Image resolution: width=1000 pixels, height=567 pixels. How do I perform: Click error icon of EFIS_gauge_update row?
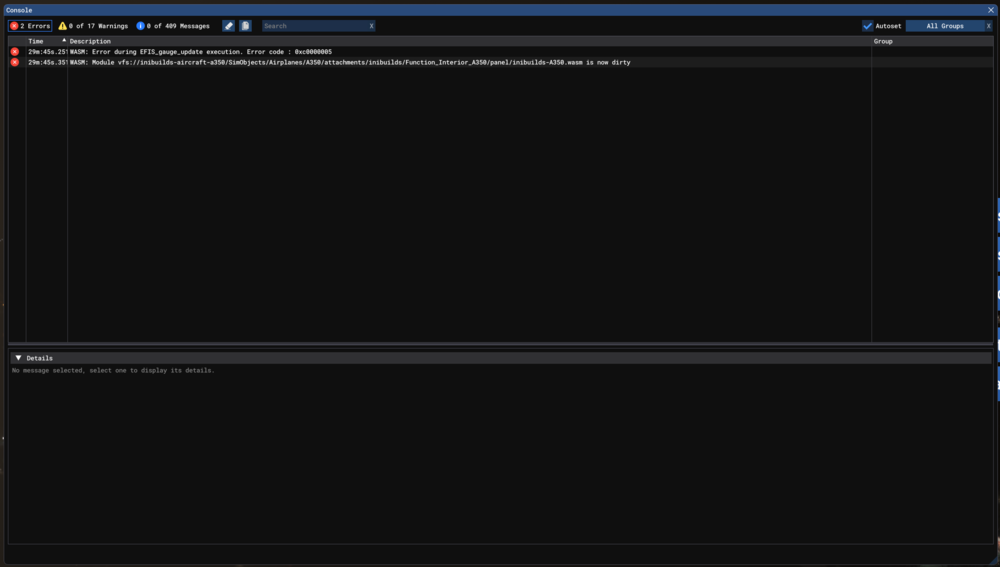click(15, 52)
